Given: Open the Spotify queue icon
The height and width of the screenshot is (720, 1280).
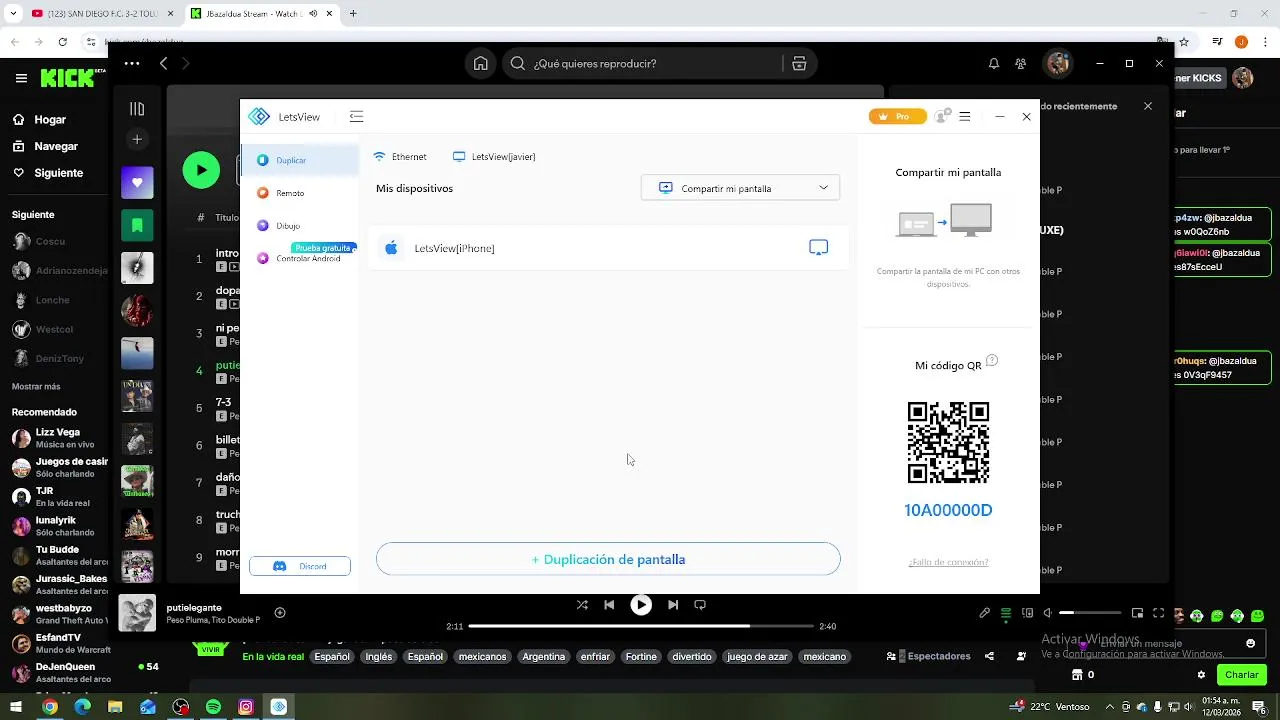Looking at the screenshot, I should tap(1006, 613).
